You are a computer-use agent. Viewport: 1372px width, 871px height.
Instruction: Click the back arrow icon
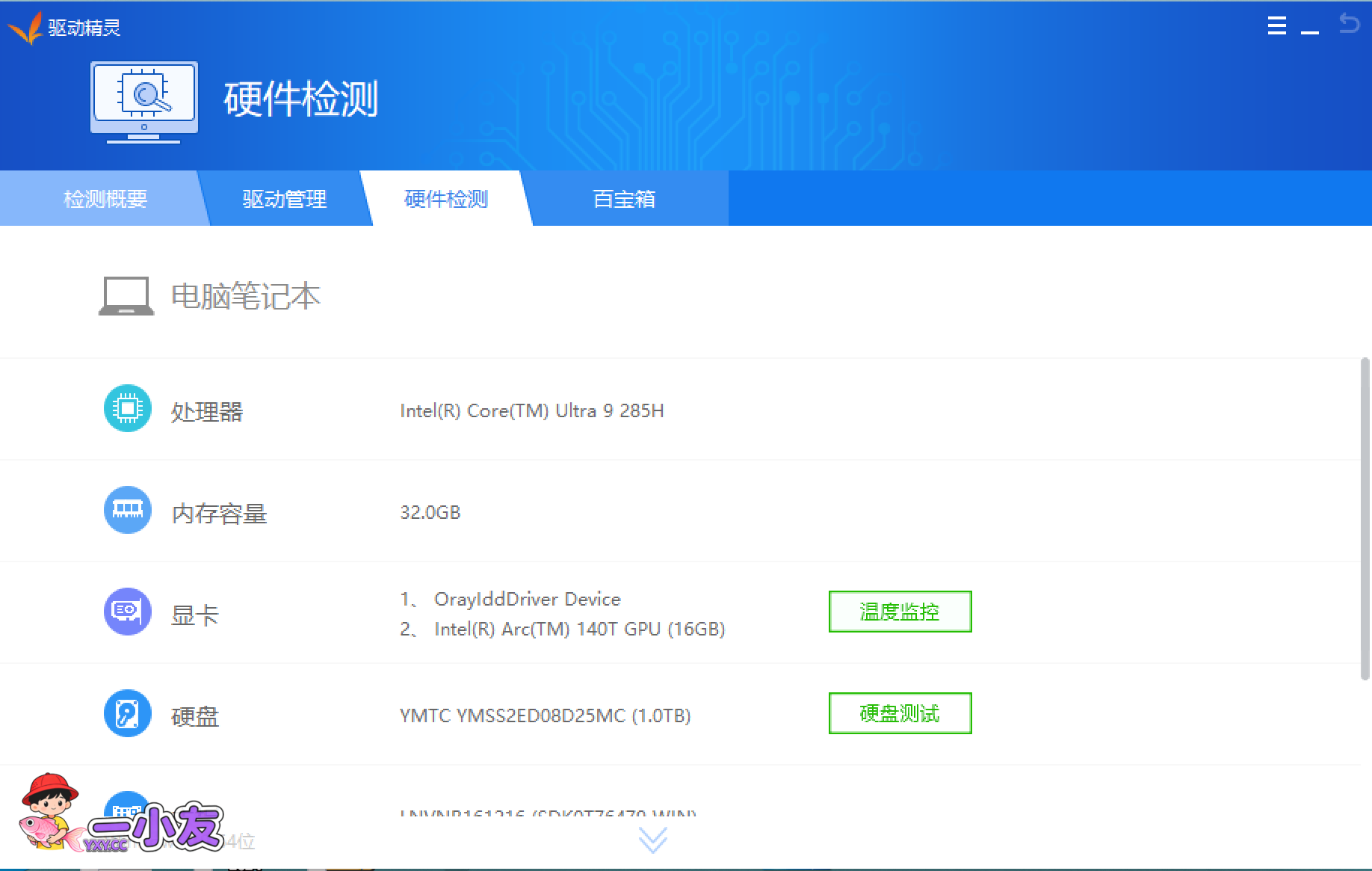click(1349, 24)
